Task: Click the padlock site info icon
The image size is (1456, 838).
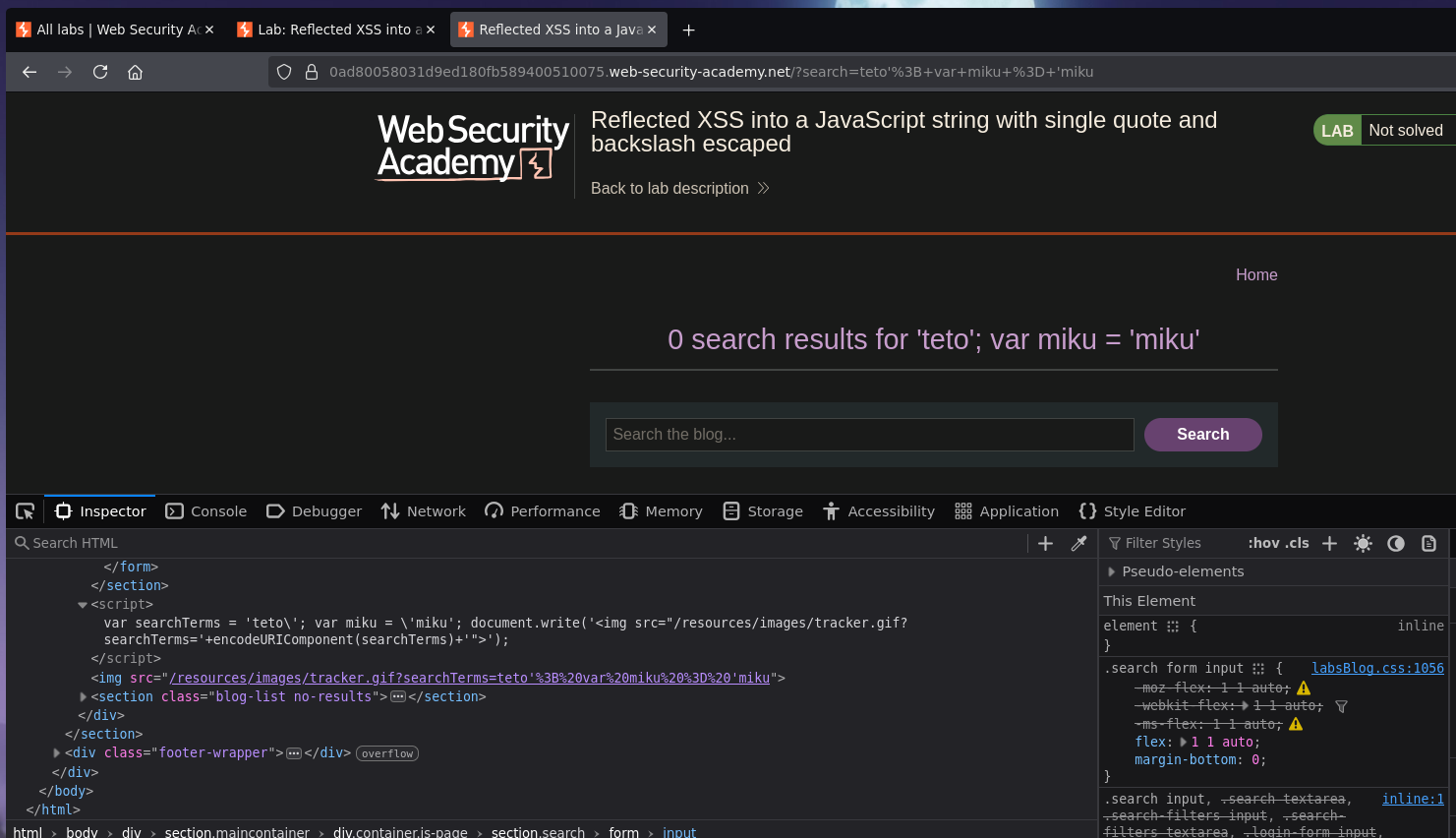Action: point(312,72)
